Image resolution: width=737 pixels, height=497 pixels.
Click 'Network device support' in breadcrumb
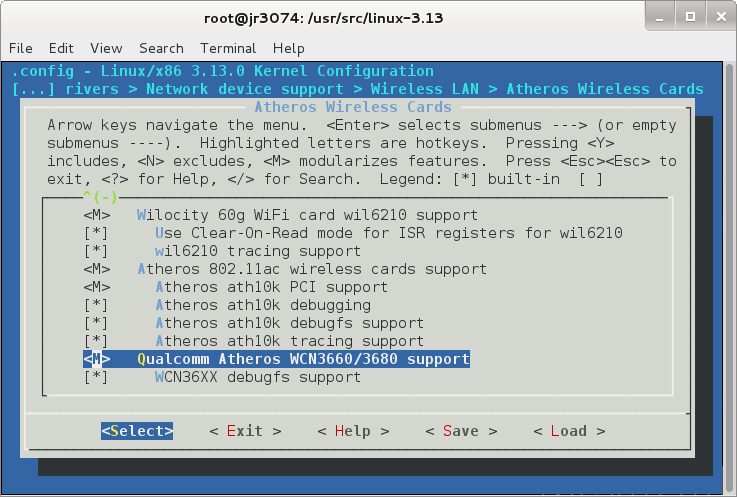pyautogui.click(x=244, y=89)
